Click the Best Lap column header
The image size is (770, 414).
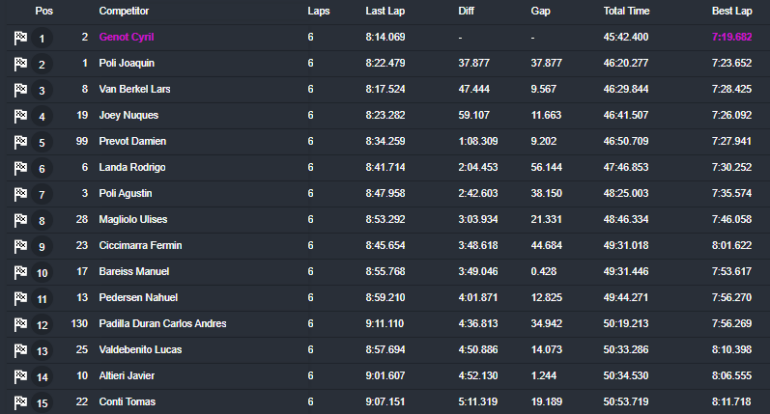[x=731, y=11]
